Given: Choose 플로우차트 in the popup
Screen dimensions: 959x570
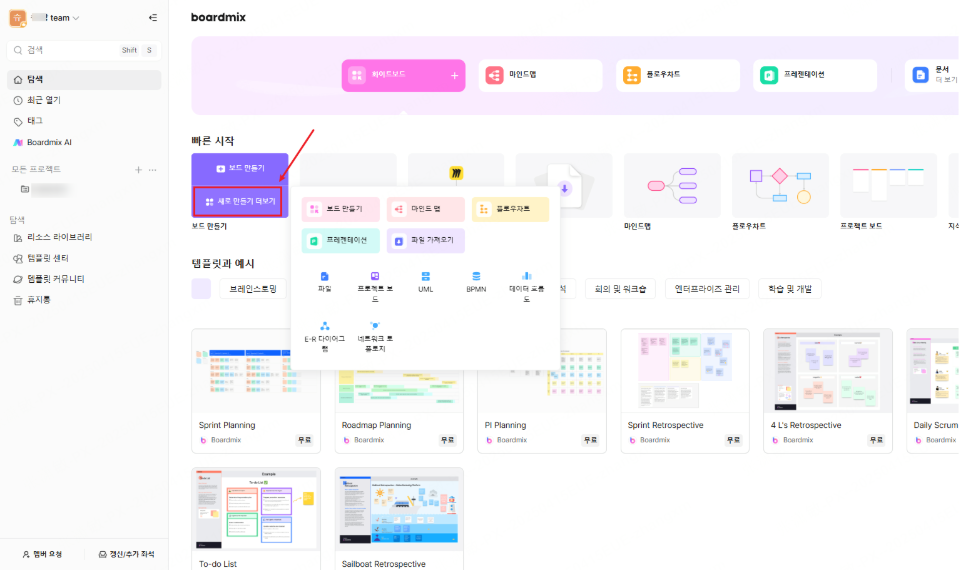Looking at the screenshot, I should click(x=510, y=209).
